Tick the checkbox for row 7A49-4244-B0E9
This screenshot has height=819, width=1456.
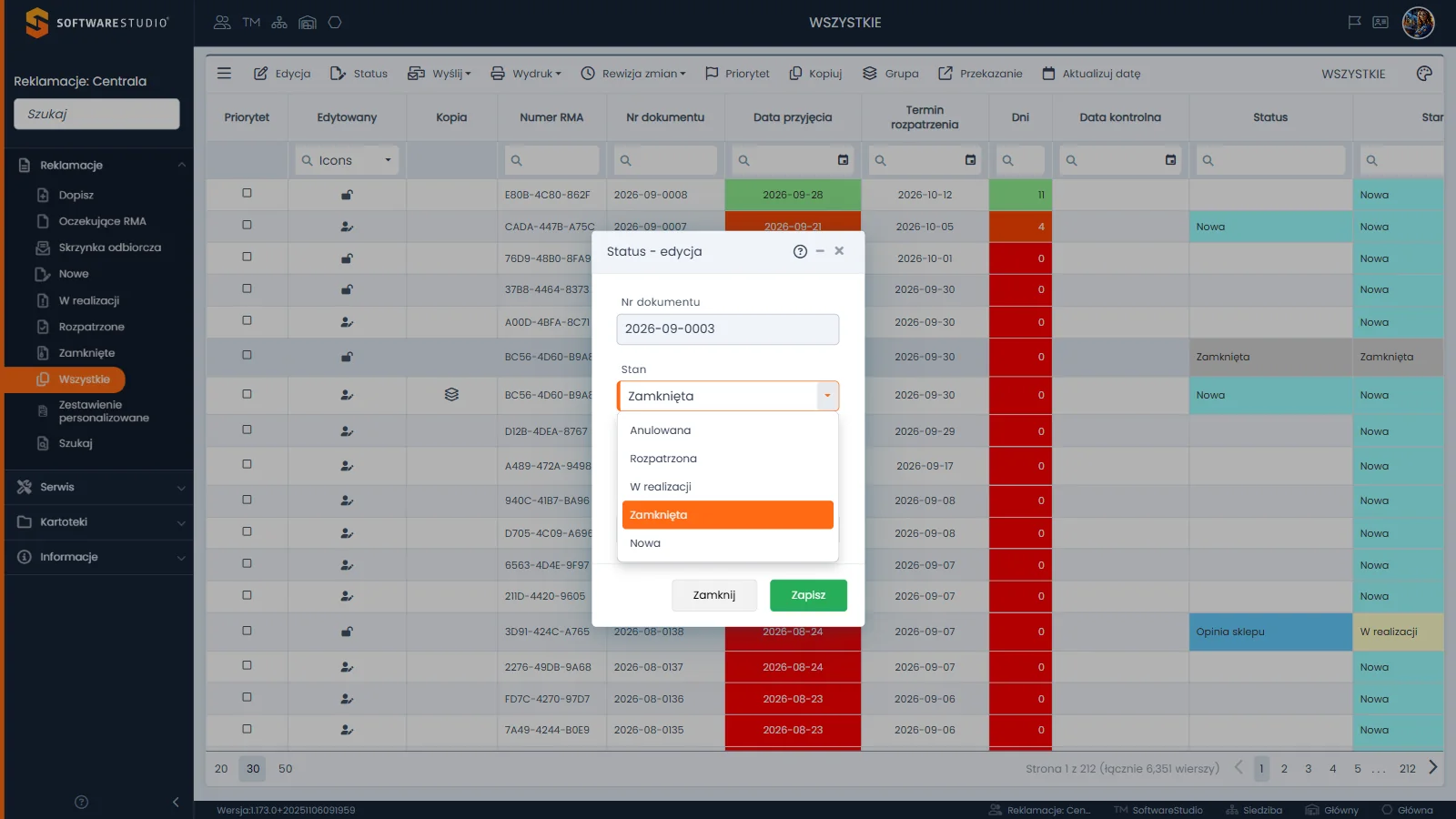coord(247,729)
